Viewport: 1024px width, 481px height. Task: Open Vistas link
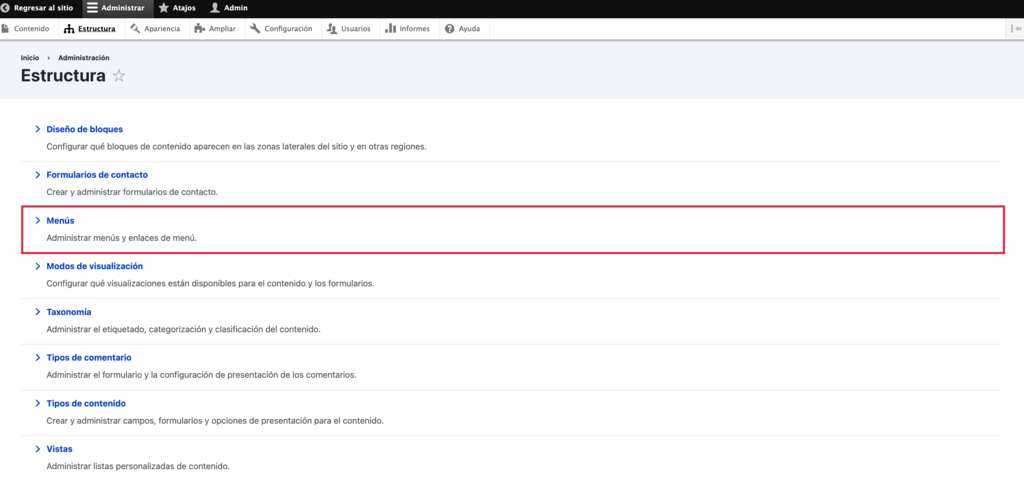pyautogui.click(x=59, y=449)
